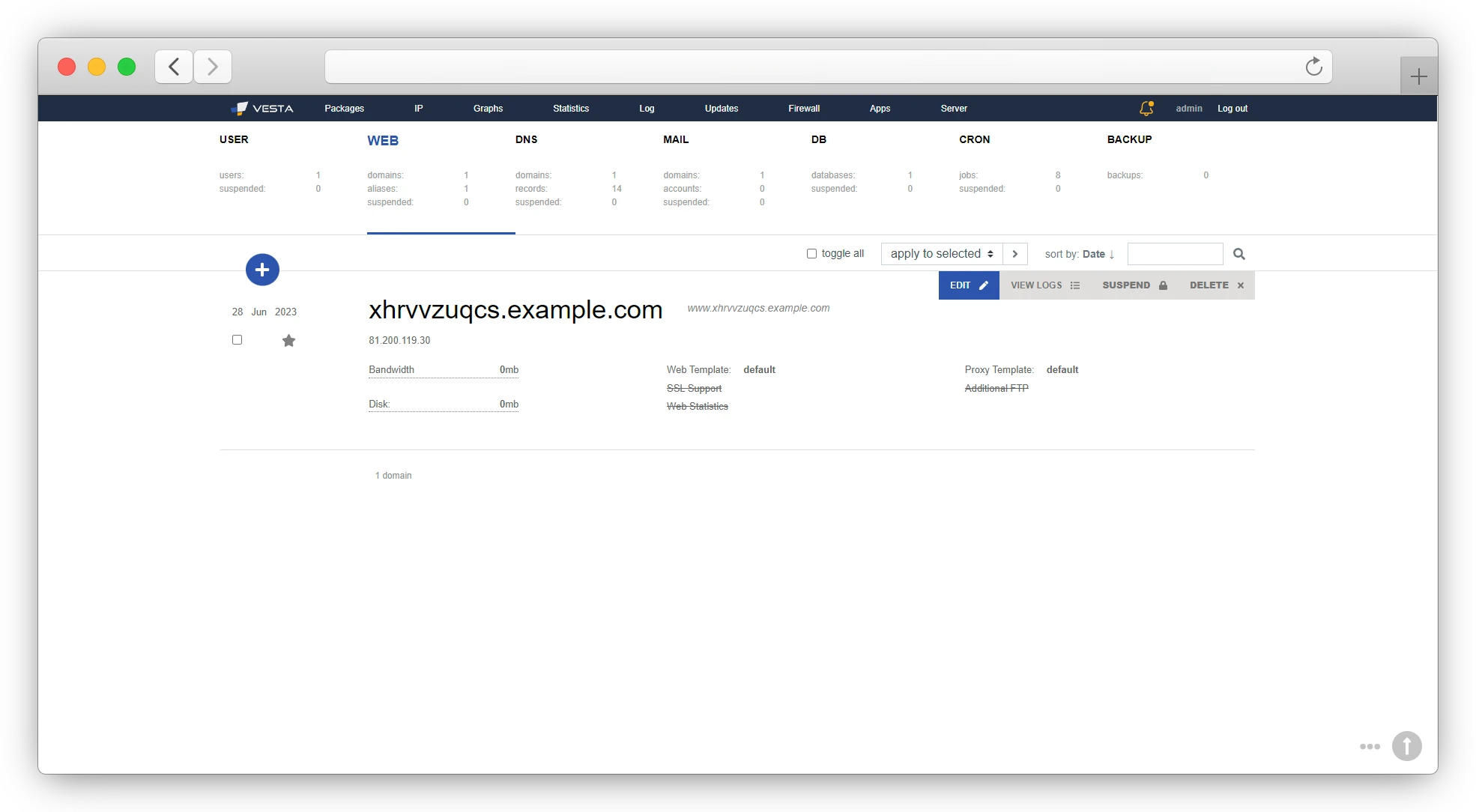
Task: Check the toggle all checkbox
Action: tap(811, 254)
